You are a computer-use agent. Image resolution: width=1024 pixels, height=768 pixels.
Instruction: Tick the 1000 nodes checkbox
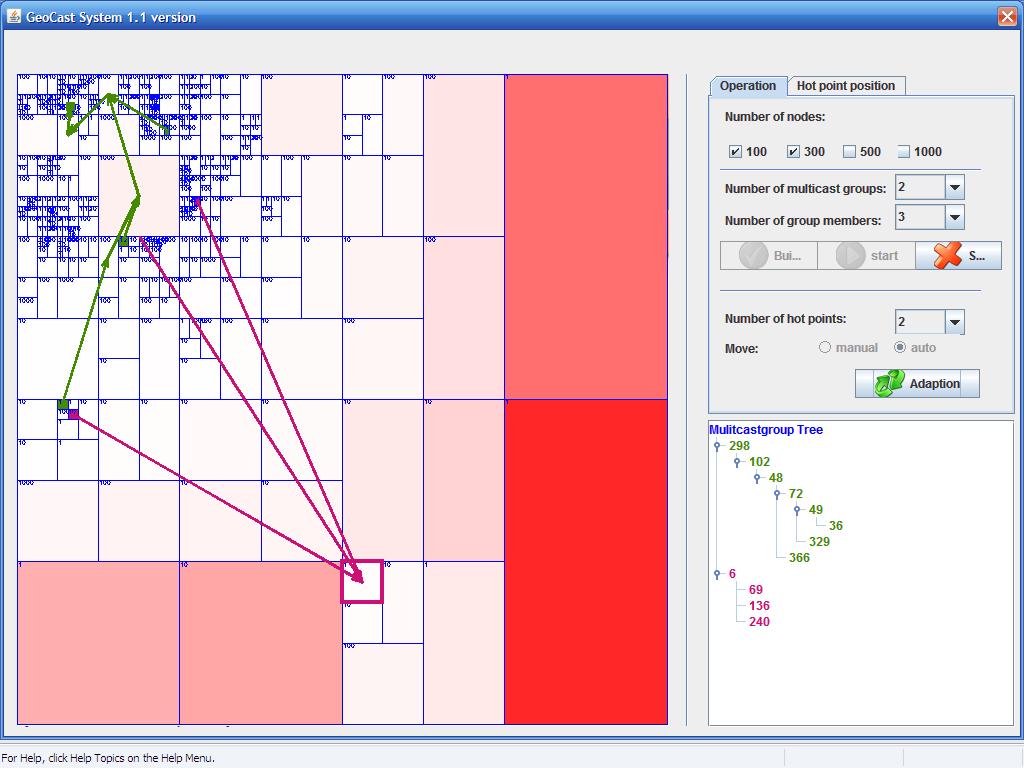(x=903, y=152)
